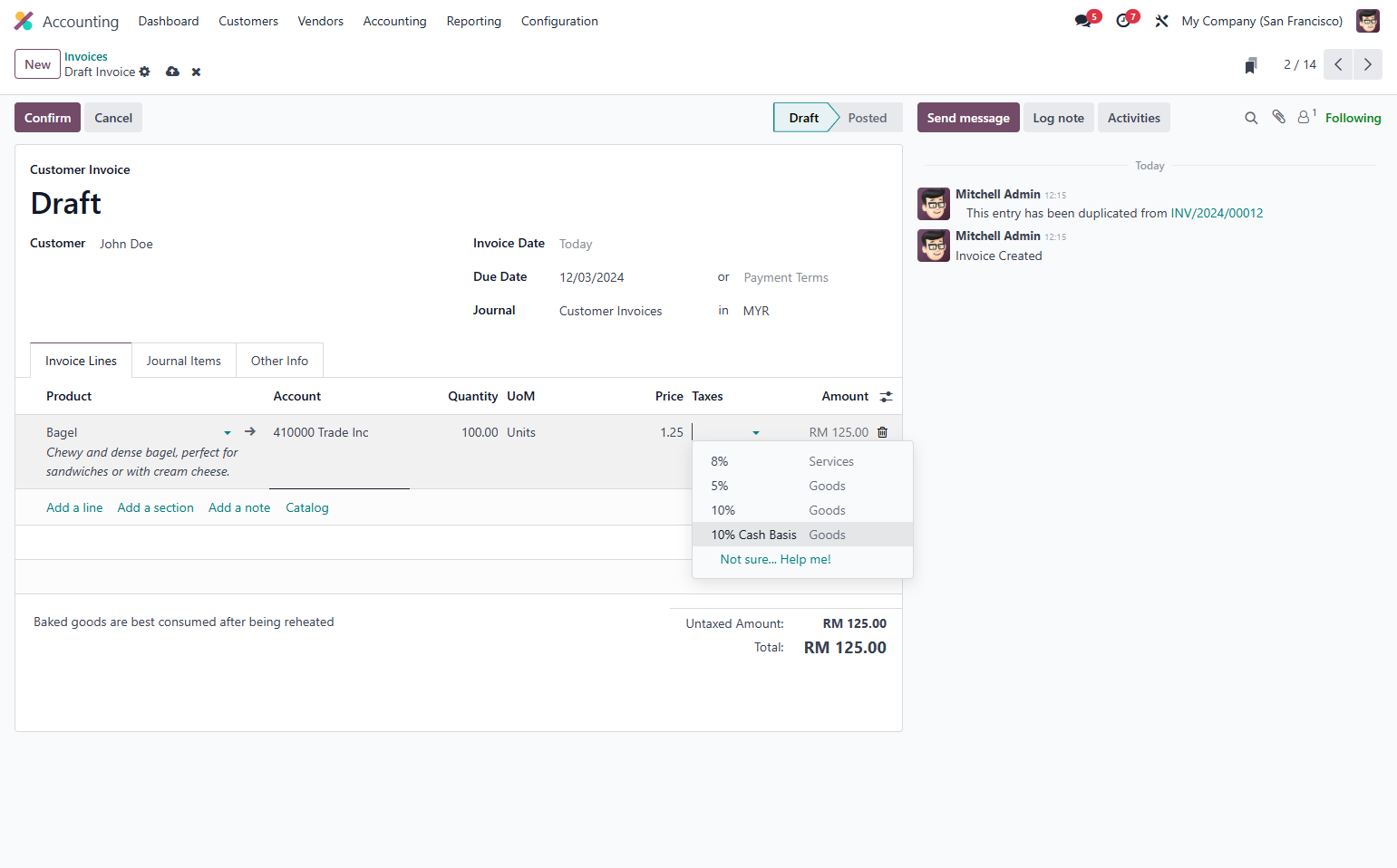Open optional columns settings icon
The width and height of the screenshot is (1397, 868).
point(887,397)
